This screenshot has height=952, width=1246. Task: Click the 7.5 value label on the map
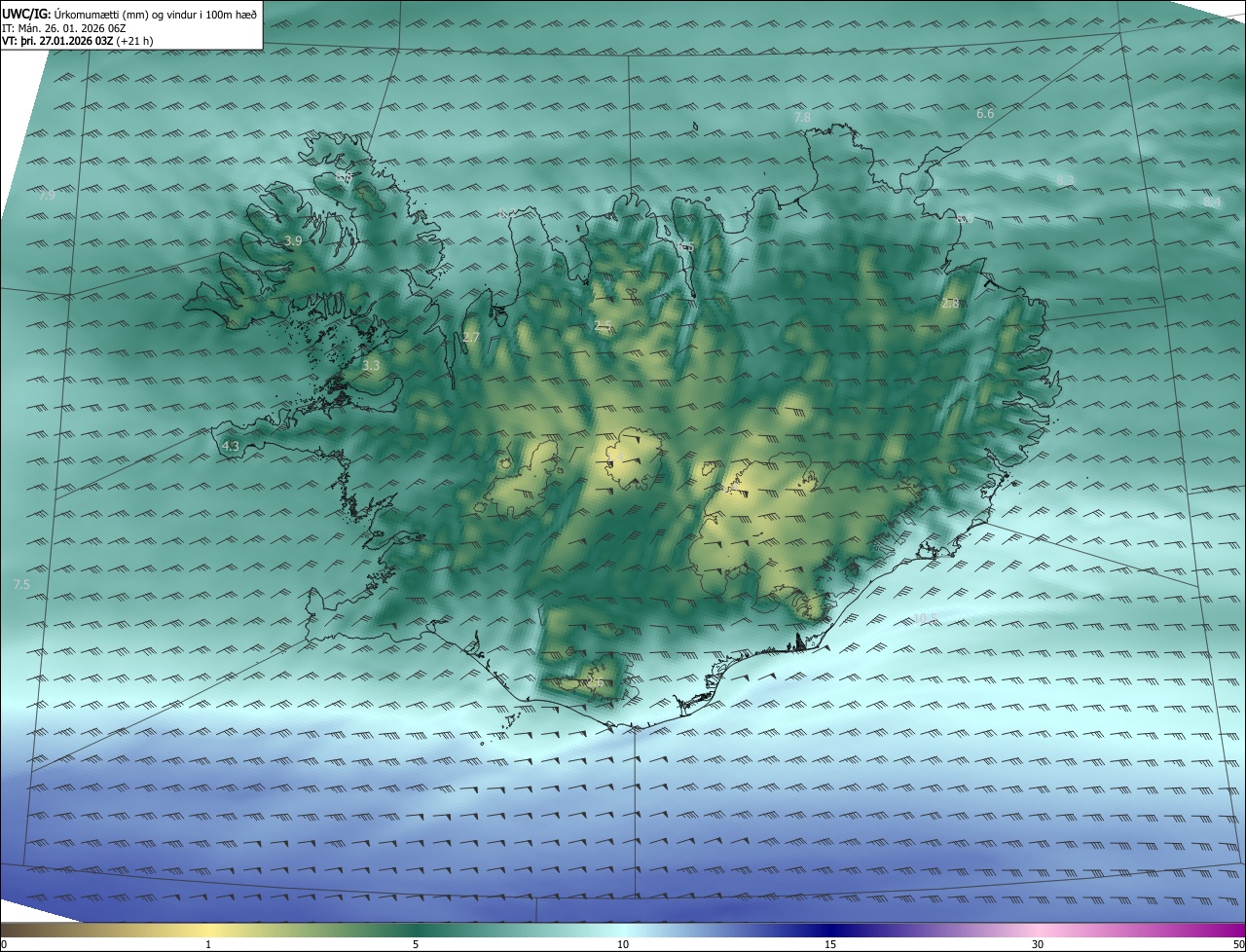pos(21,584)
